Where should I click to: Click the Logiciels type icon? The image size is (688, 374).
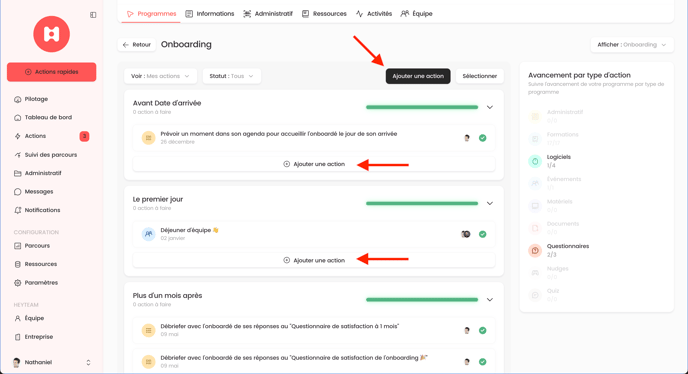pyautogui.click(x=535, y=161)
